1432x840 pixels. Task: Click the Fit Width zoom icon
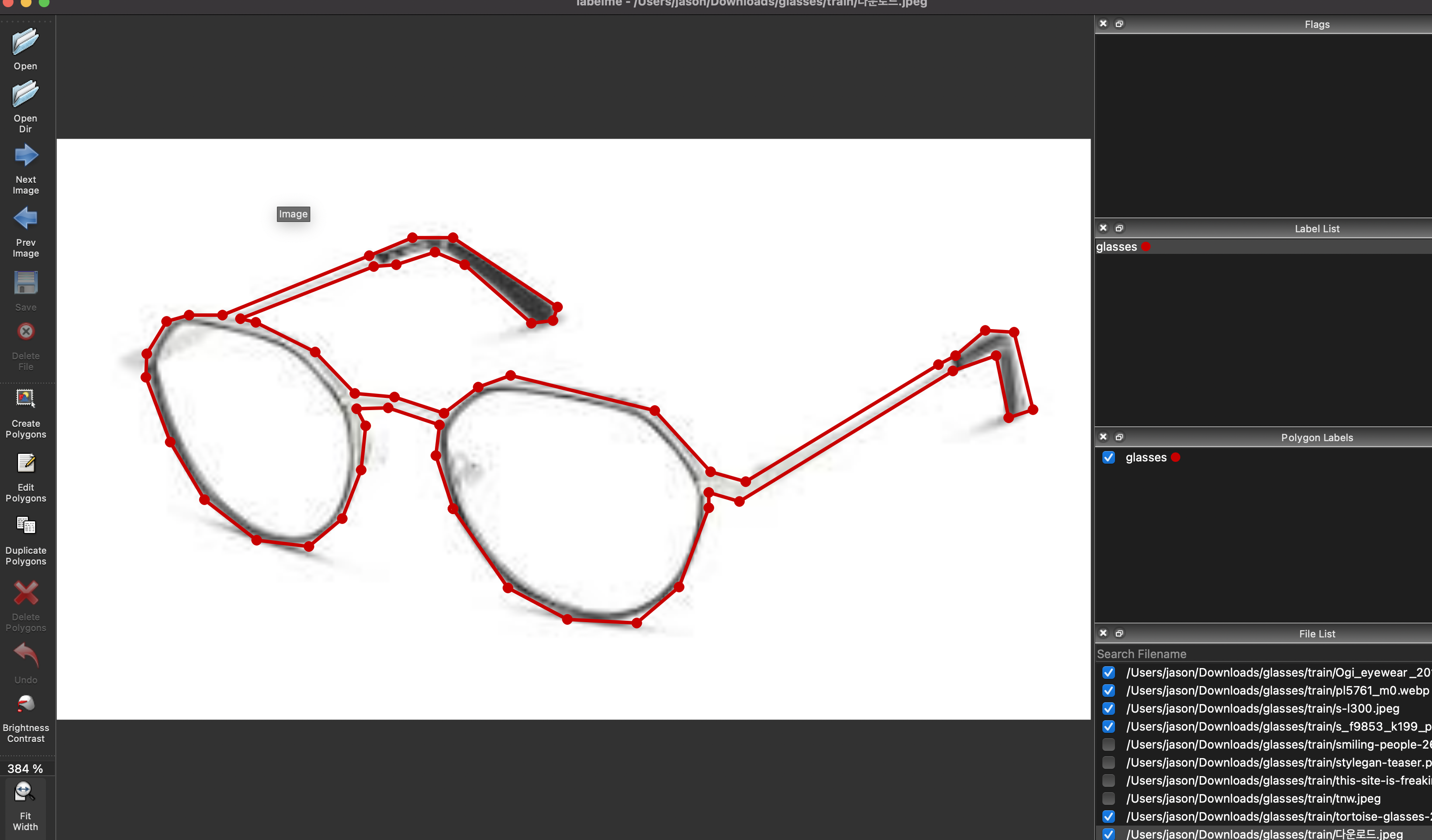pyautogui.click(x=24, y=792)
